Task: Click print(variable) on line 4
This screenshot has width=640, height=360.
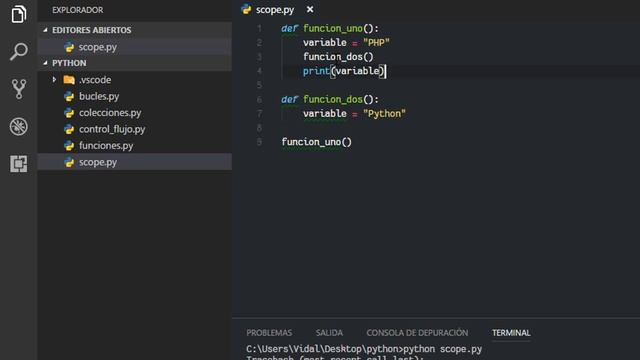Action: pyautogui.click(x=344, y=71)
